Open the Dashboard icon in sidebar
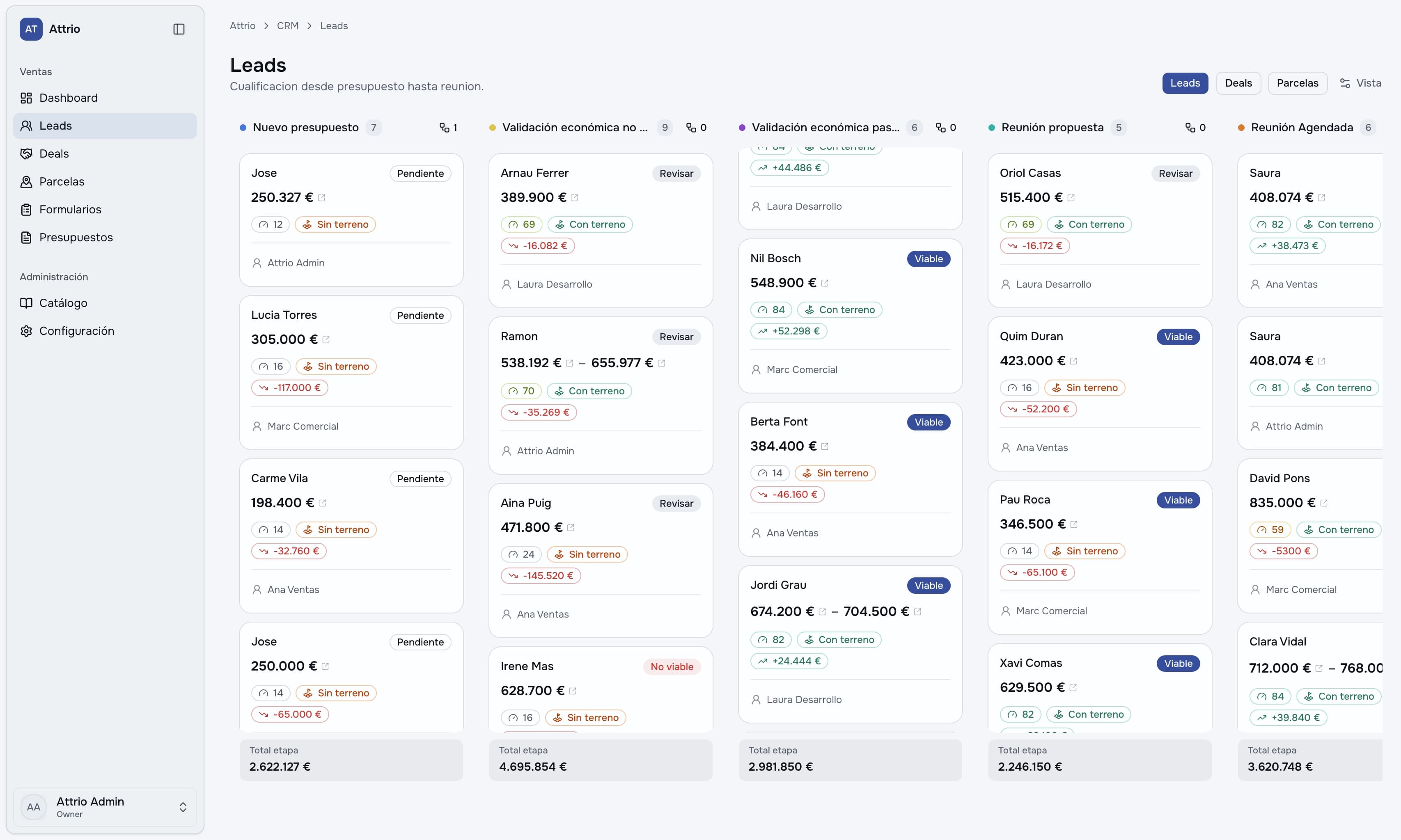 coord(26,98)
